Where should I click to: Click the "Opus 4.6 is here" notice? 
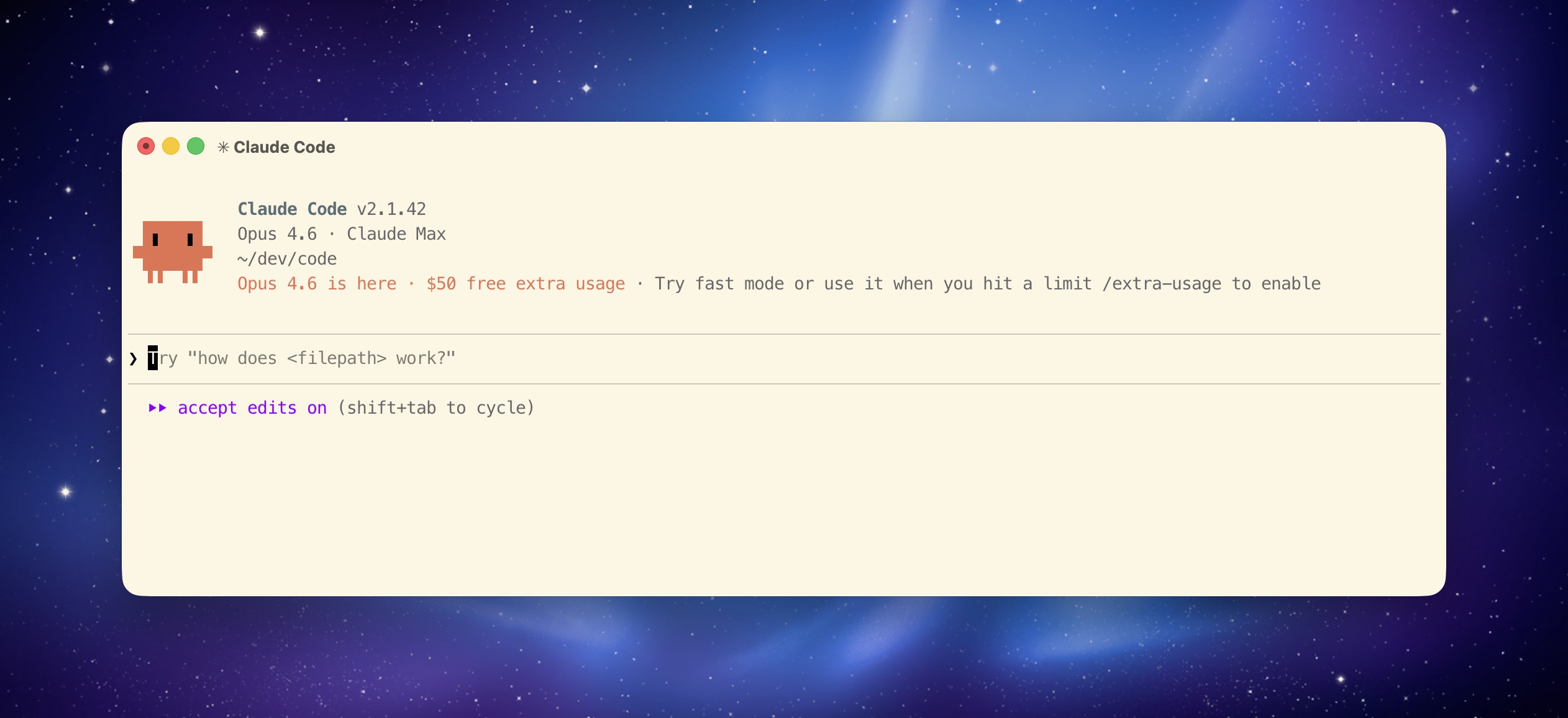(317, 284)
